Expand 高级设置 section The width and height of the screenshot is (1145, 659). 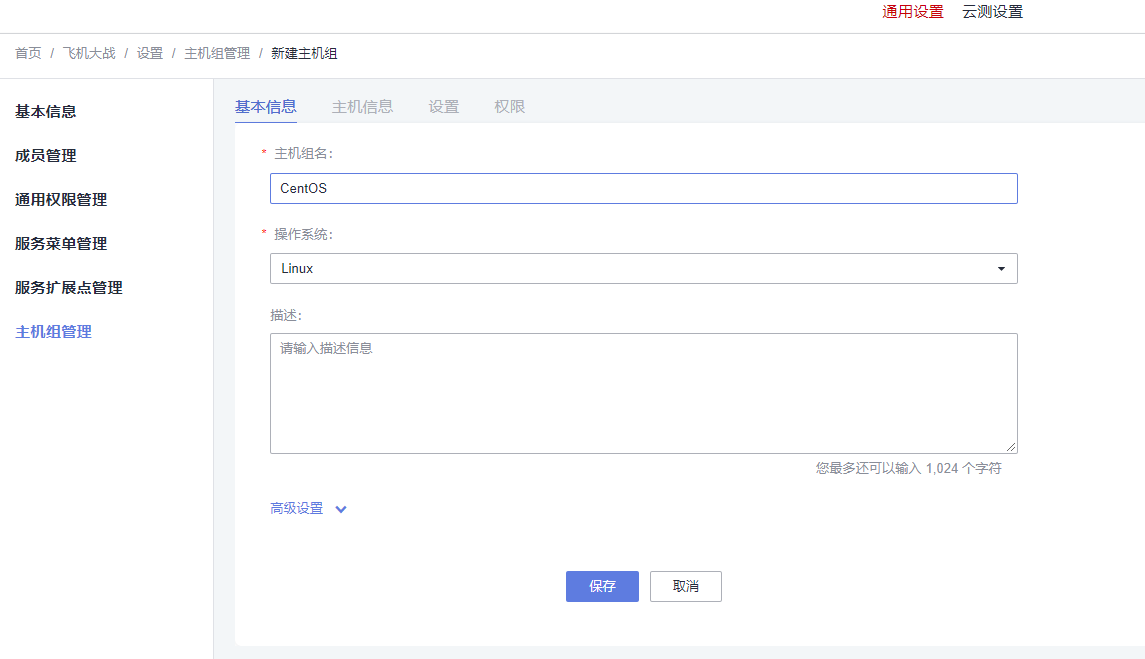(307, 508)
